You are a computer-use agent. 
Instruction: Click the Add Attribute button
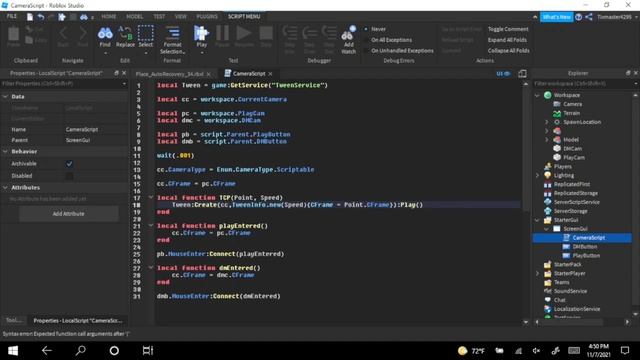[x=69, y=213]
